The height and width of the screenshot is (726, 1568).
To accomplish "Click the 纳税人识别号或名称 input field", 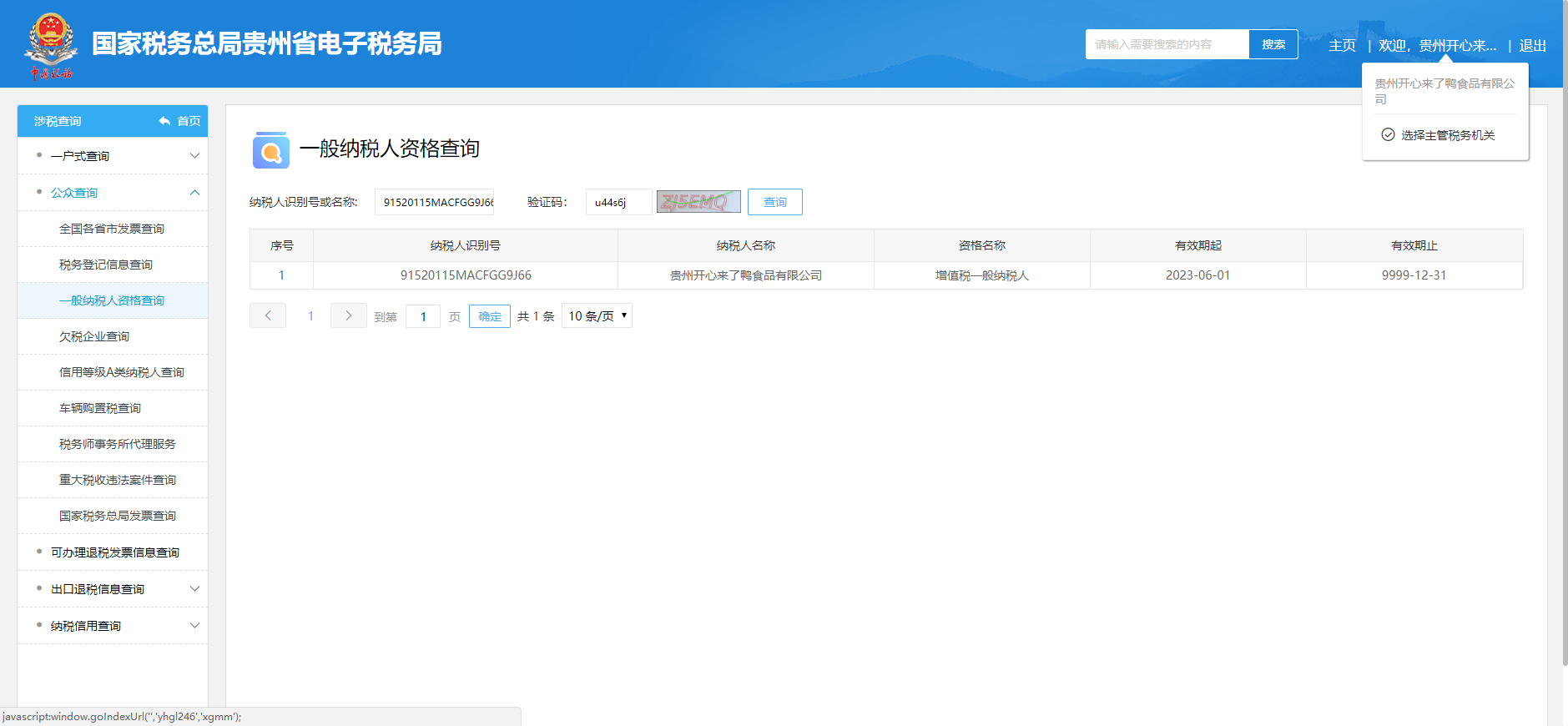I will pyautogui.click(x=434, y=202).
